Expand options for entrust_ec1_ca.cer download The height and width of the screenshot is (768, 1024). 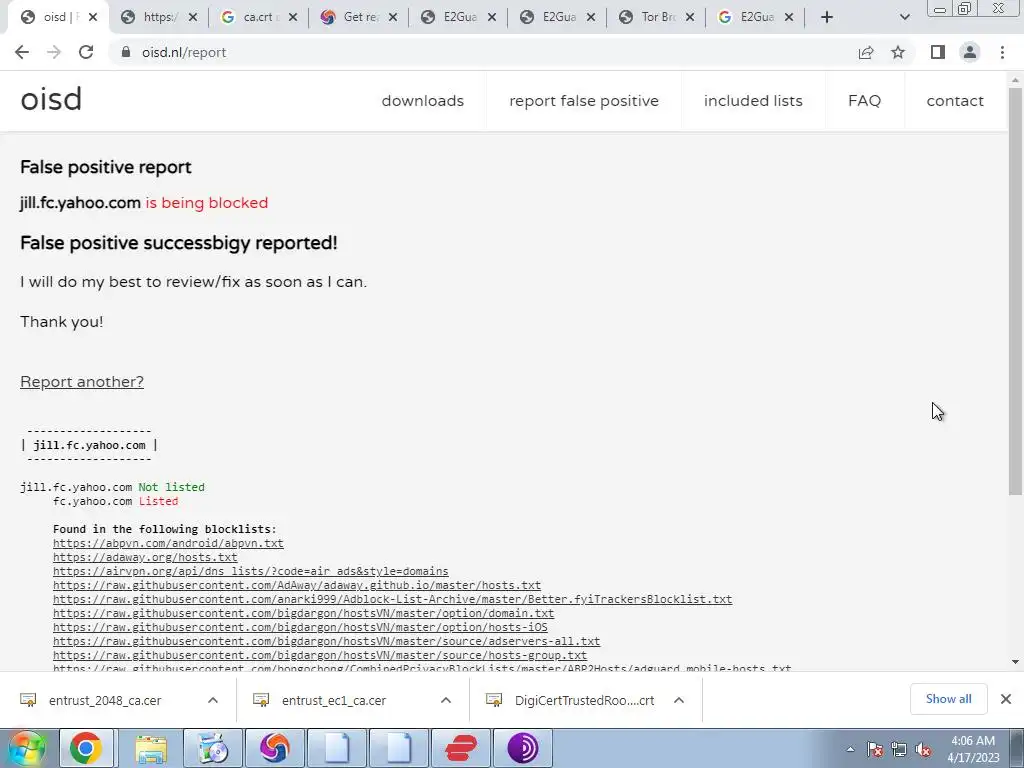point(446,700)
